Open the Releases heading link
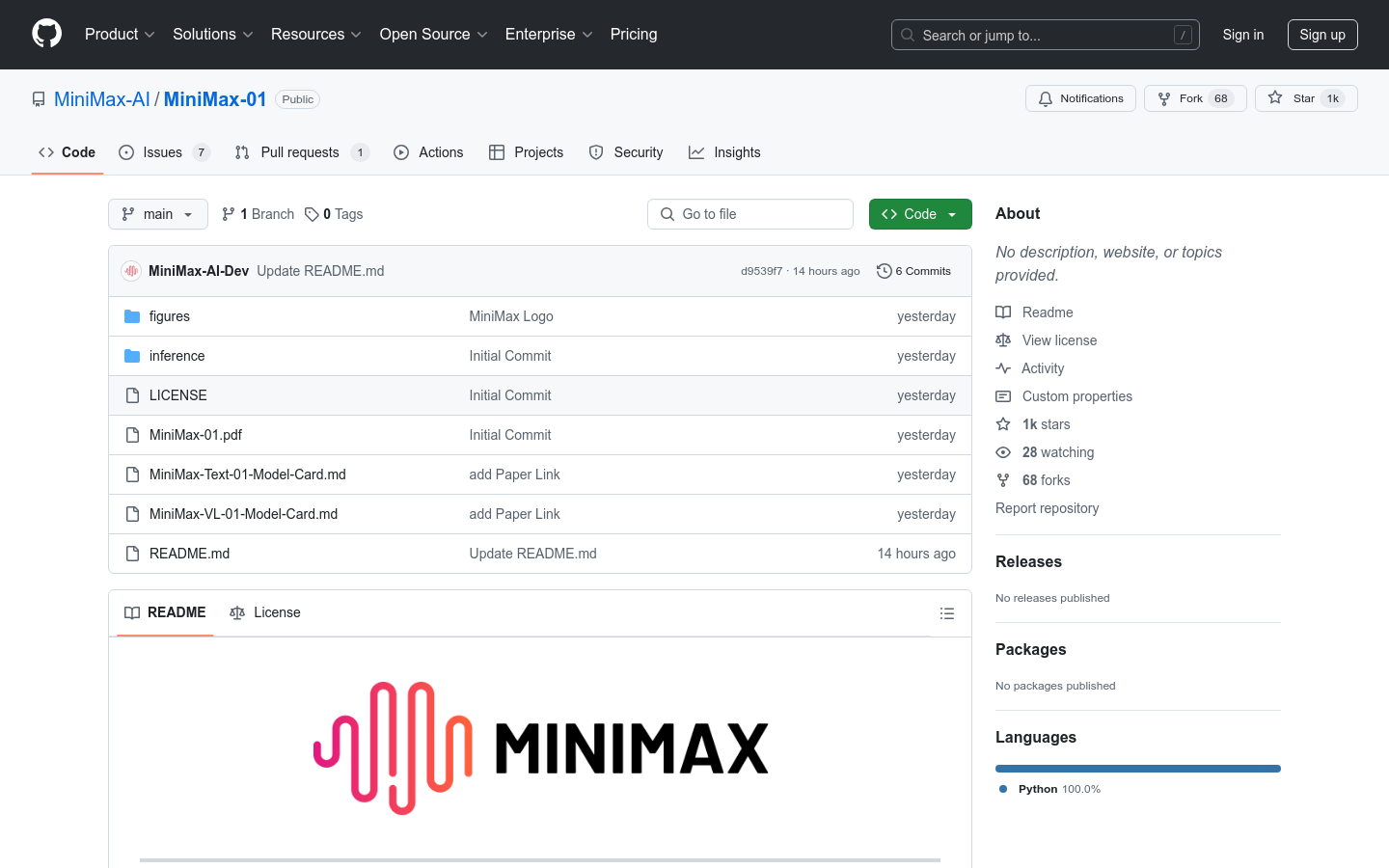The width and height of the screenshot is (1389, 868). tap(1028, 561)
